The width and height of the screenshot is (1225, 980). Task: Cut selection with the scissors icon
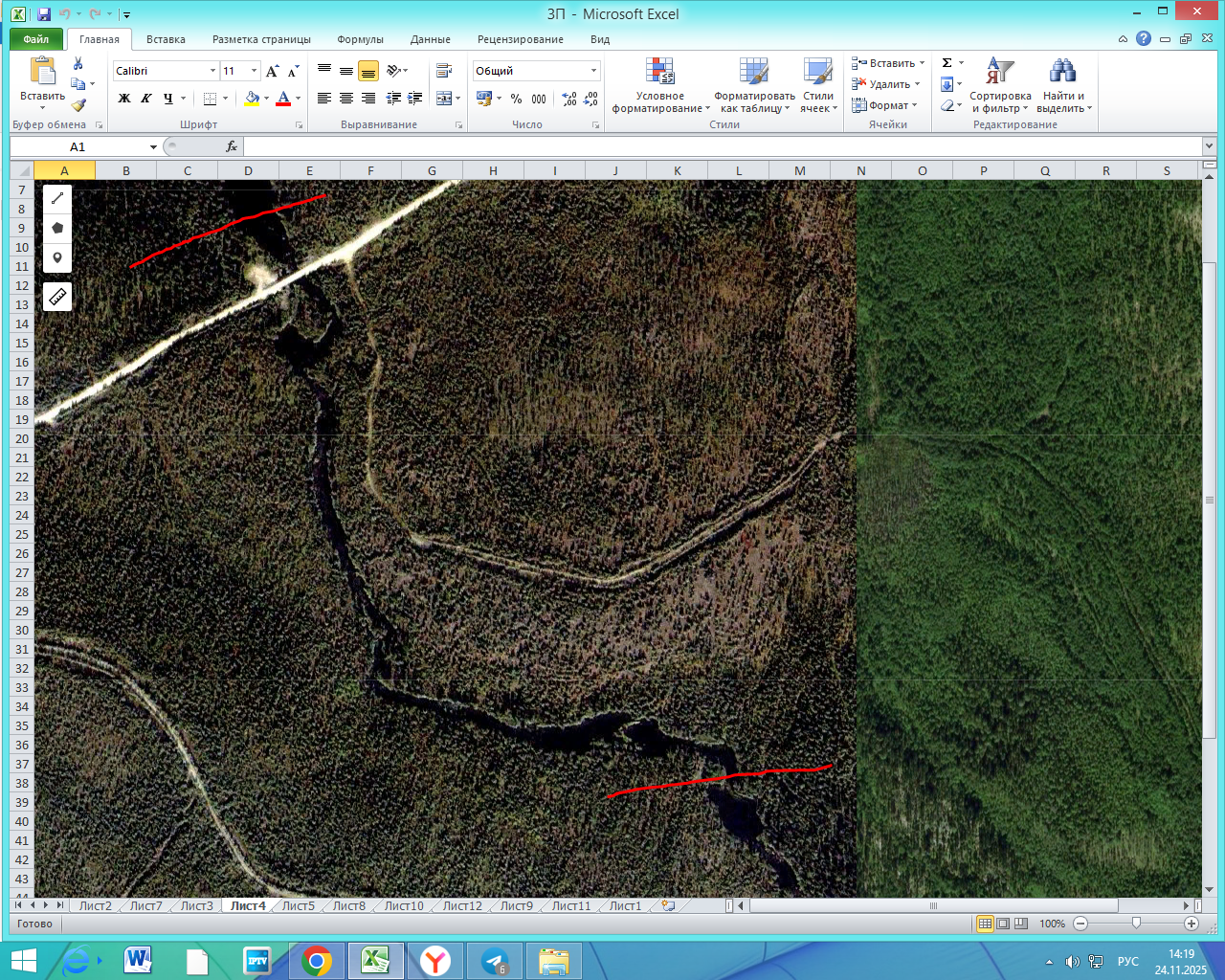click(78, 63)
